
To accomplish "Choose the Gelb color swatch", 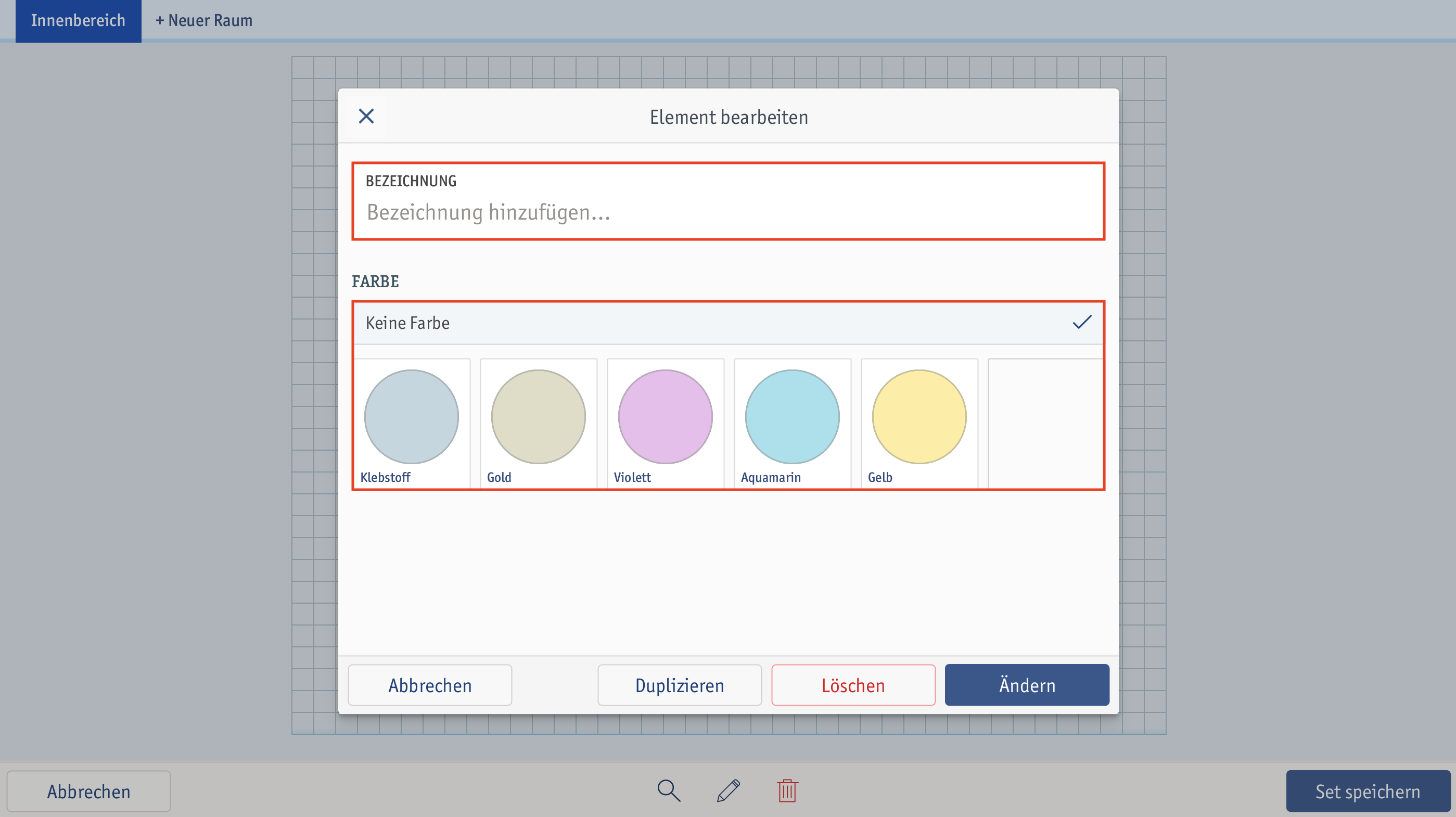I will pos(919,423).
